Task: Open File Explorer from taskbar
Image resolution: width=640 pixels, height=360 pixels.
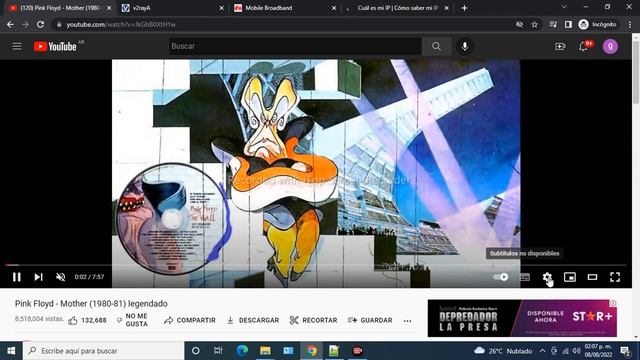Action: (265, 351)
